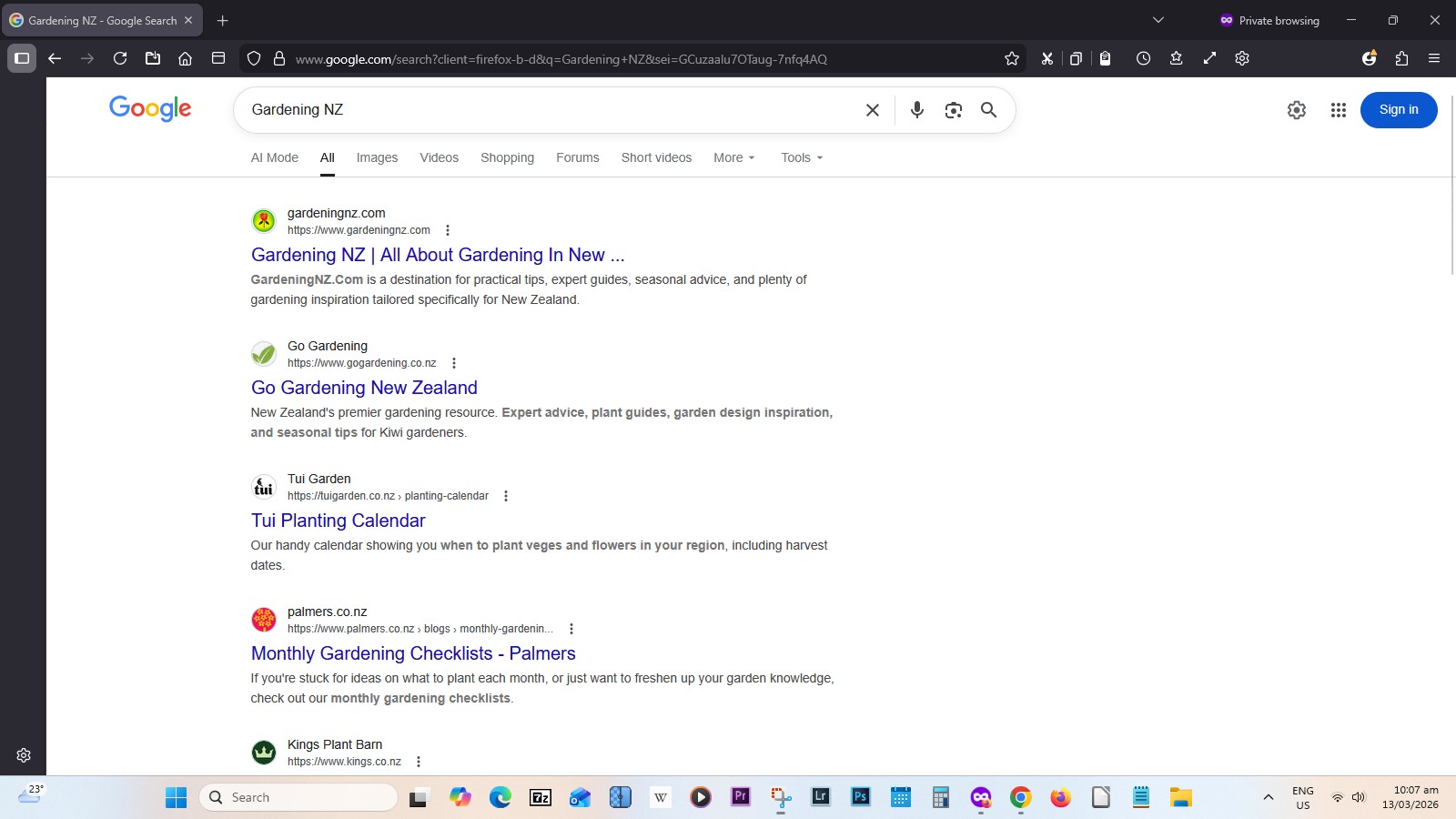Open browsing history via the clock icon
Screen dimensions: 1456x819
(1144, 58)
